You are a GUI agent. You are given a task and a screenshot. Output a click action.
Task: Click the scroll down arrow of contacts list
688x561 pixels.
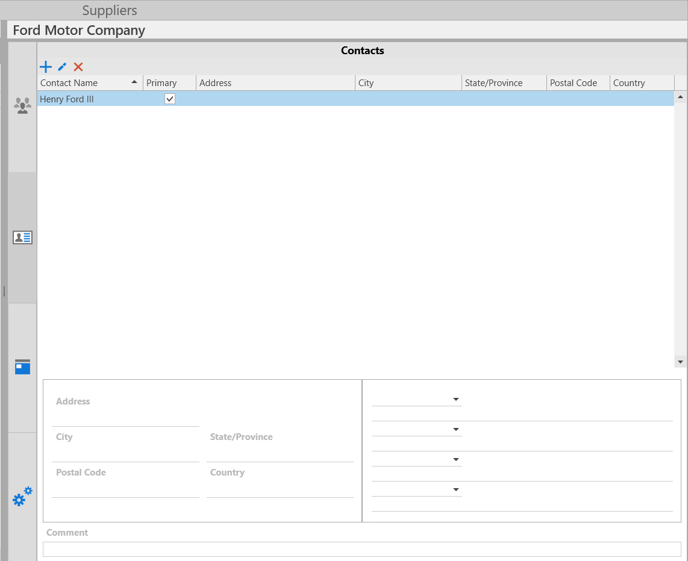coord(681,362)
